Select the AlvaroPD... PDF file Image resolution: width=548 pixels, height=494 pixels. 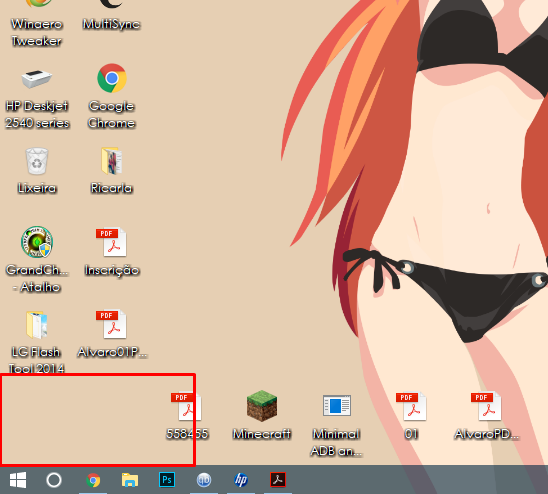click(486, 415)
